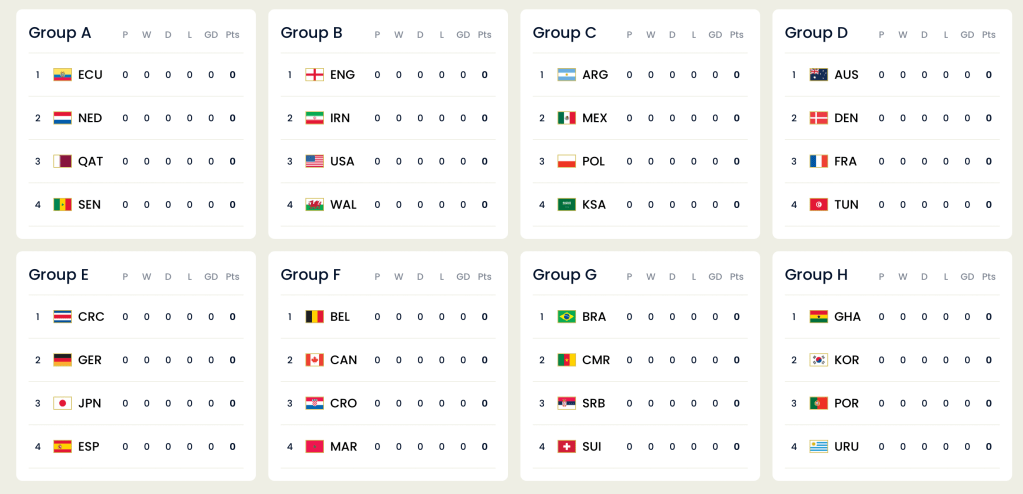Select the POR team name
Screen dimensions: 1023x494
pyautogui.click(x=847, y=404)
